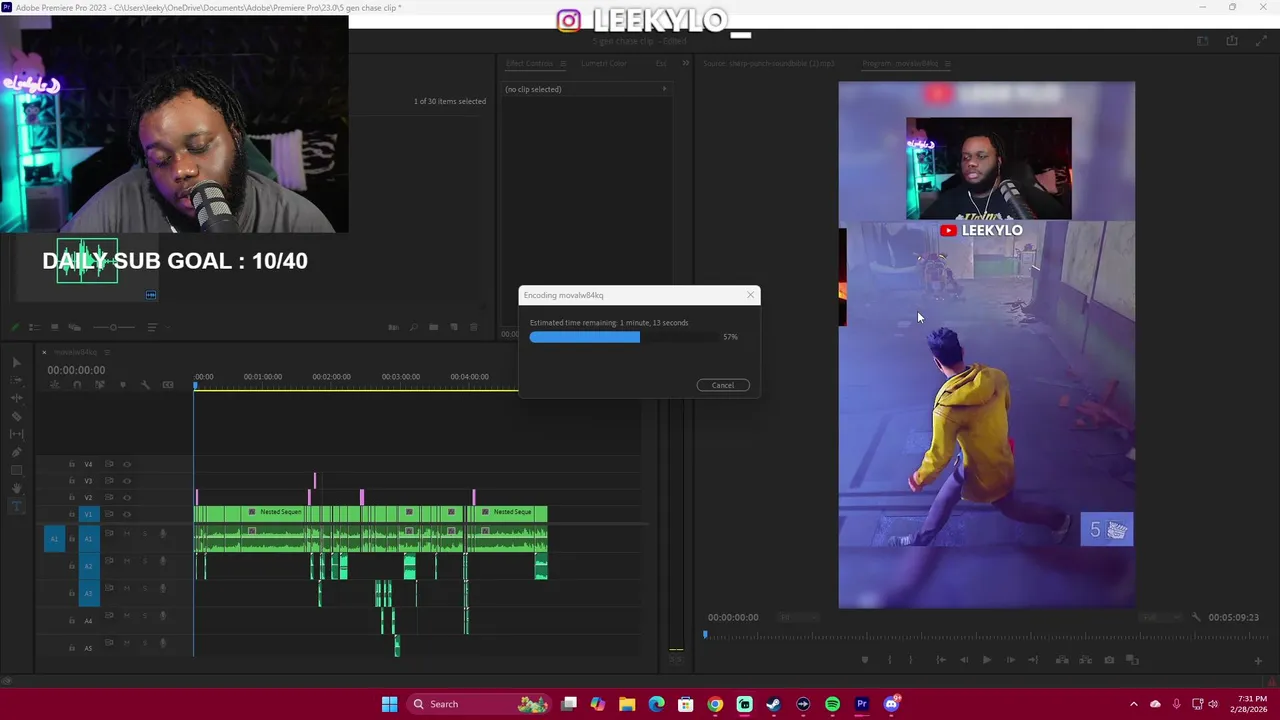Expand the no clip selected arrow
1280x720 pixels.
click(x=664, y=89)
